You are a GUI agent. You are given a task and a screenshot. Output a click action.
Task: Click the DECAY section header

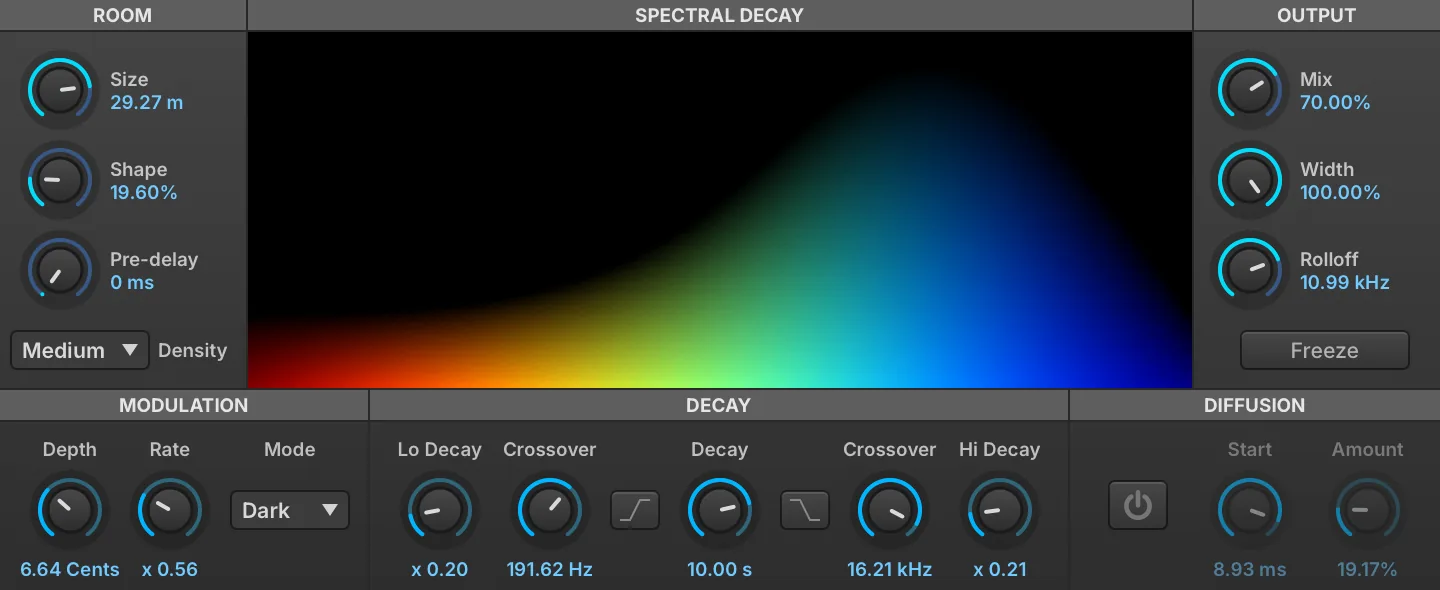click(719, 405)
